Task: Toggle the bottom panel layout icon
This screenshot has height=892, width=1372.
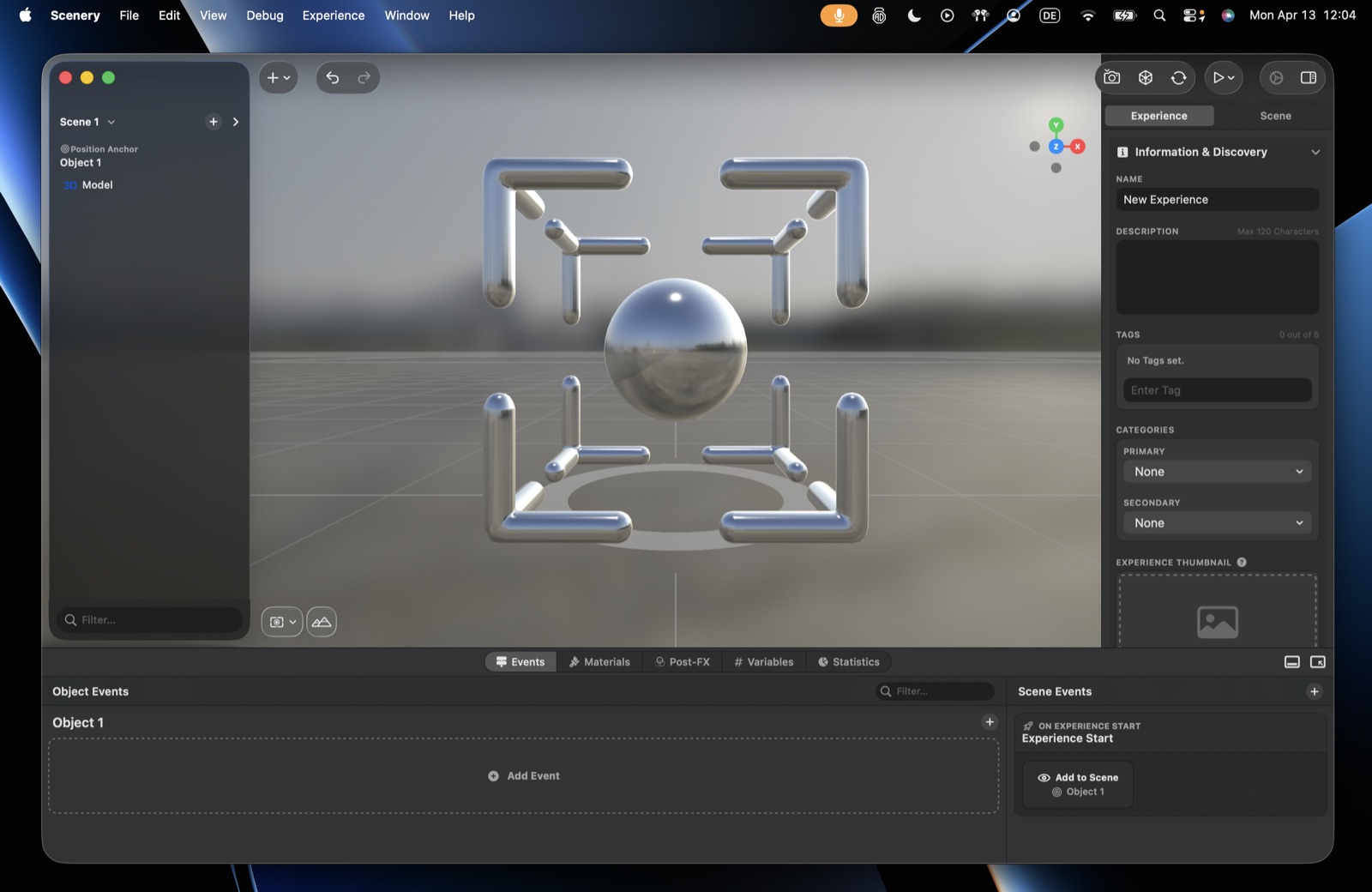Action: [1292, 662]
